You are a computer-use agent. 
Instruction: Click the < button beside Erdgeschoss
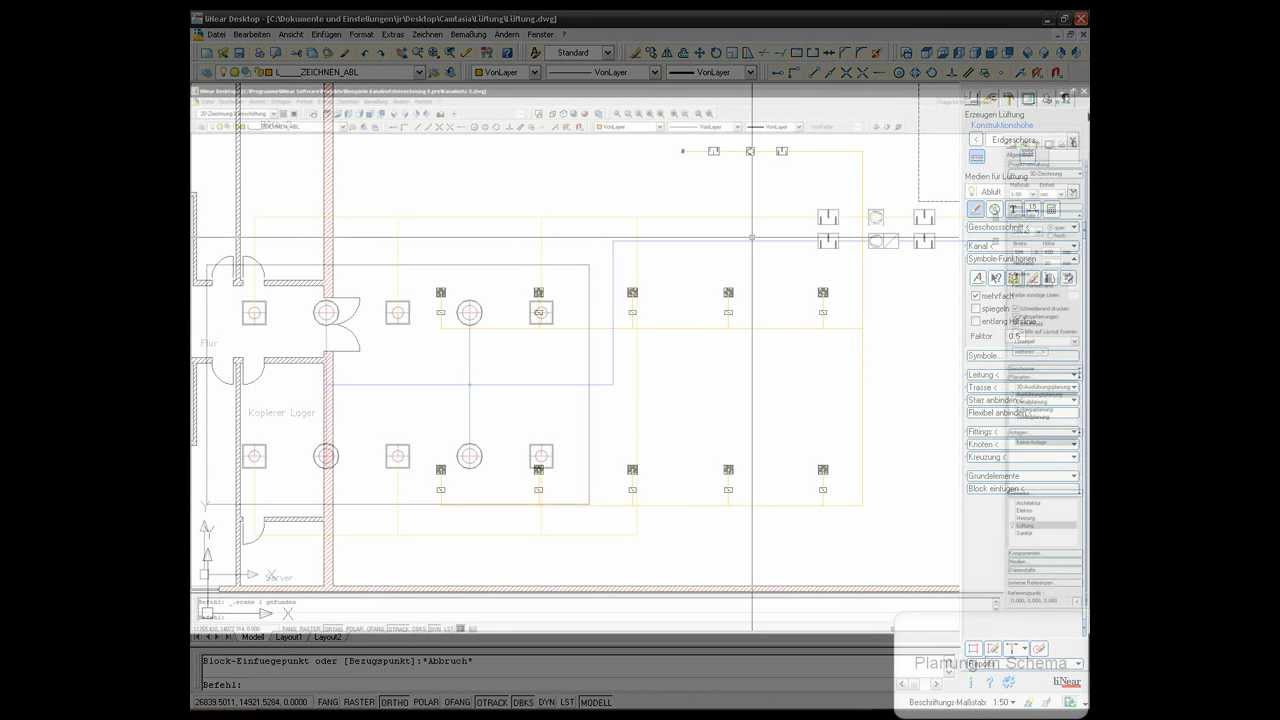(x=976, y=140)
